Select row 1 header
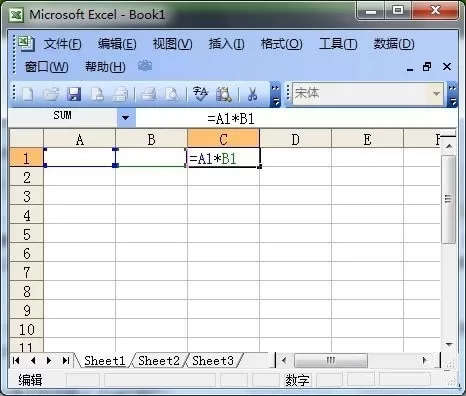Image resolution: width=466 pixels, height=396 pixels. [26, 158]
